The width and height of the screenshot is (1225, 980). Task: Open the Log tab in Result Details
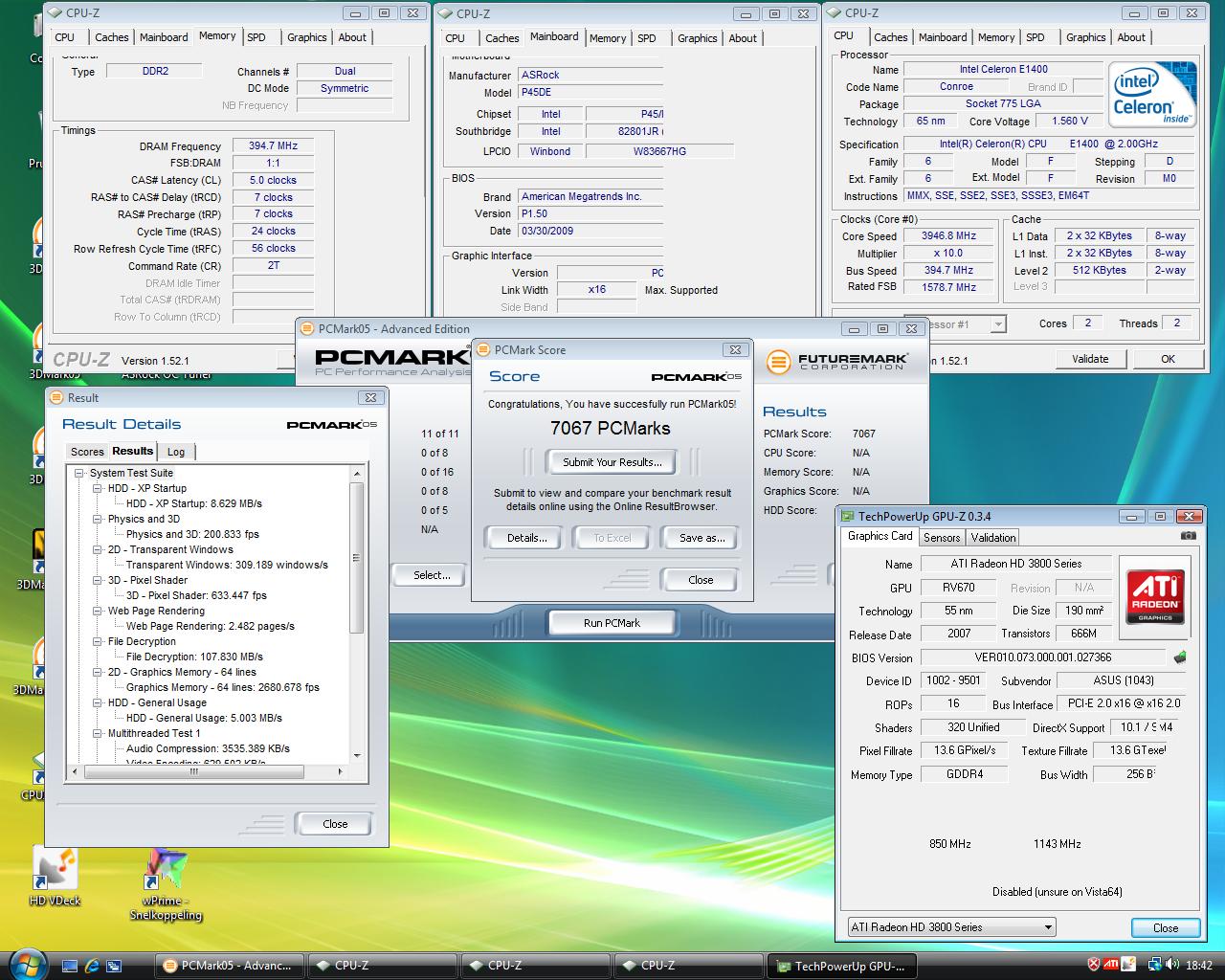pyautogui.click(x=176, y=452)
